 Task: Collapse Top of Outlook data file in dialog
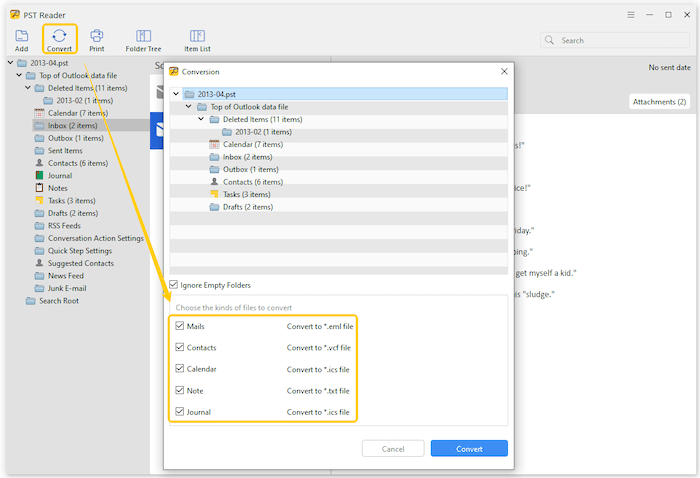tap(188, 106)
